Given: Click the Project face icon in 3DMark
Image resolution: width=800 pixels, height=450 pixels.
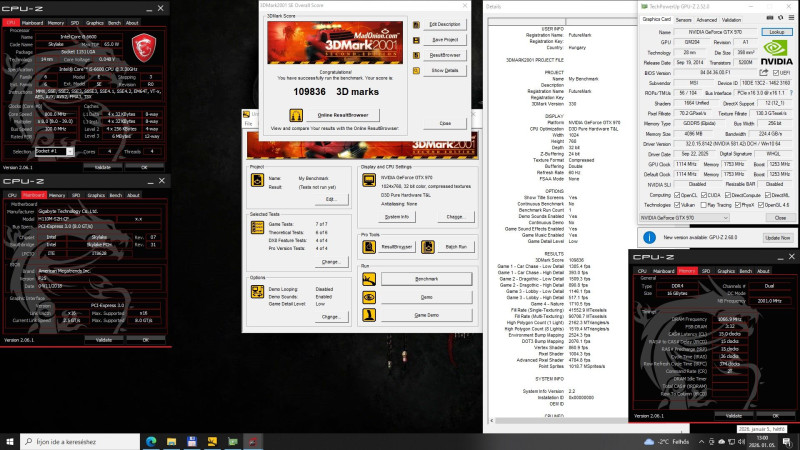Looking at the screenshot, I should (x=257, y=180).
